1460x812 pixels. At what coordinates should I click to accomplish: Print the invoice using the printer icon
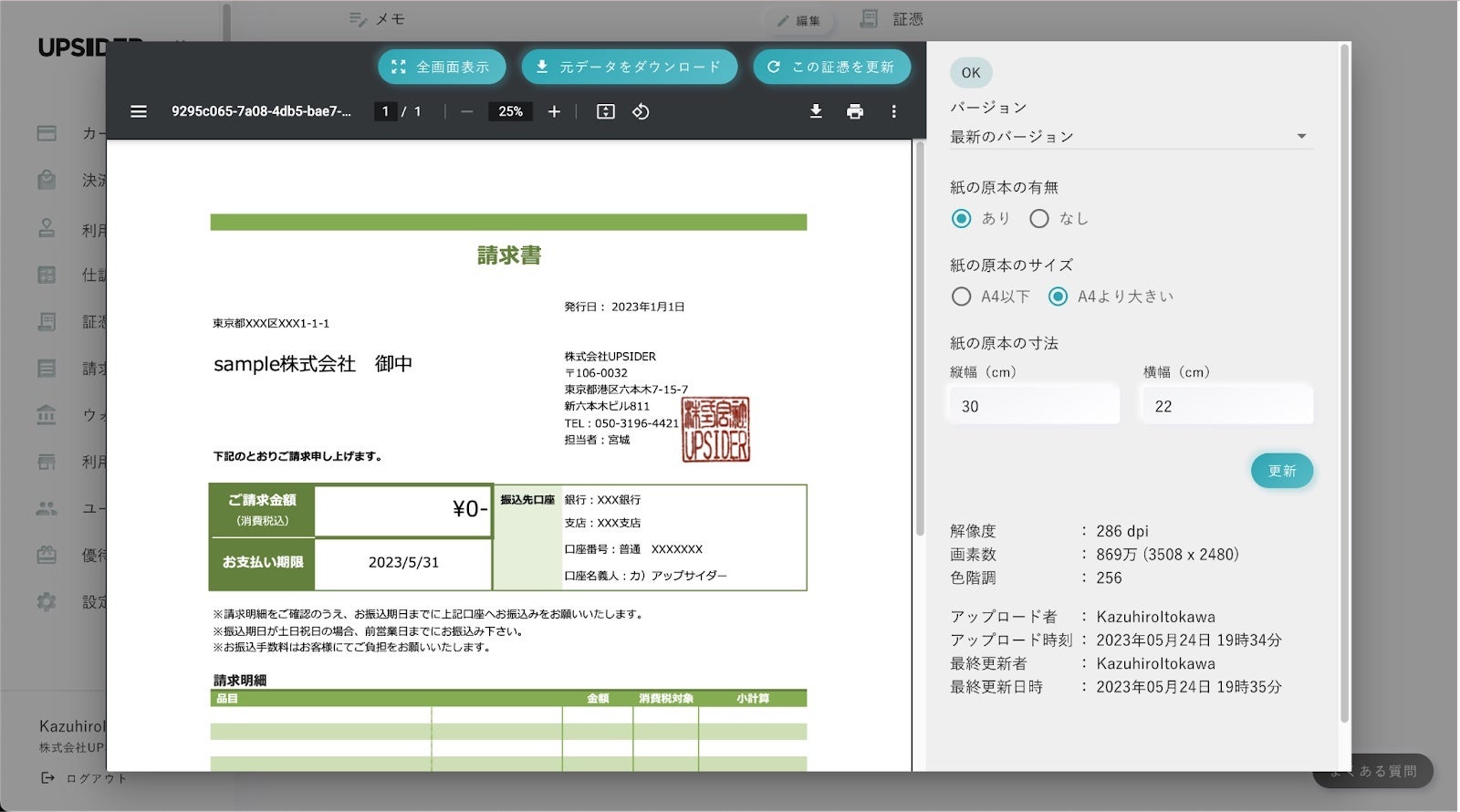pos(855,111)
